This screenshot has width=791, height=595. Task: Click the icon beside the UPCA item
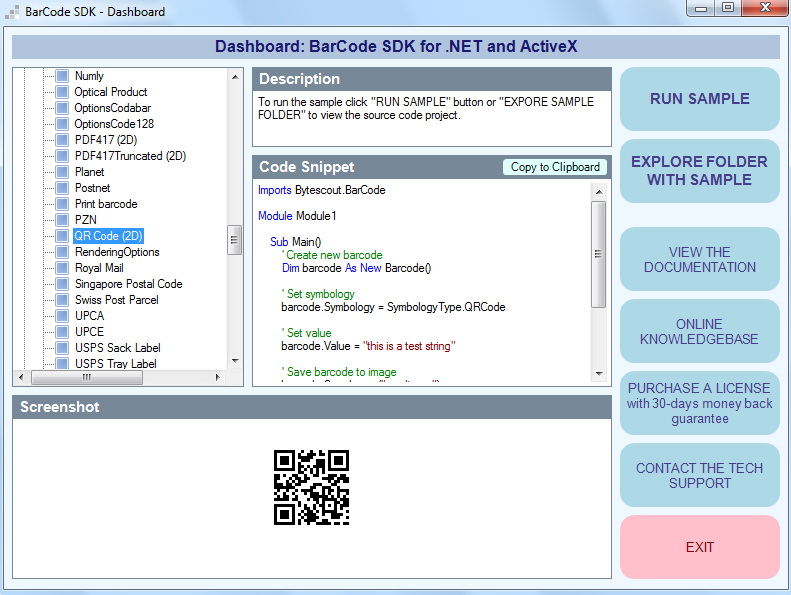point(62,316)
